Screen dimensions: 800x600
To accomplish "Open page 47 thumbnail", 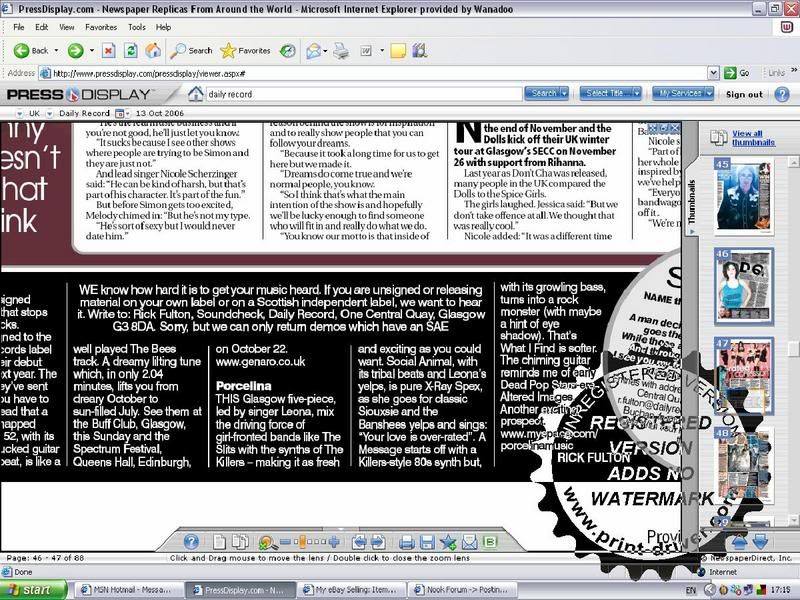I will (x=744, y=376).
